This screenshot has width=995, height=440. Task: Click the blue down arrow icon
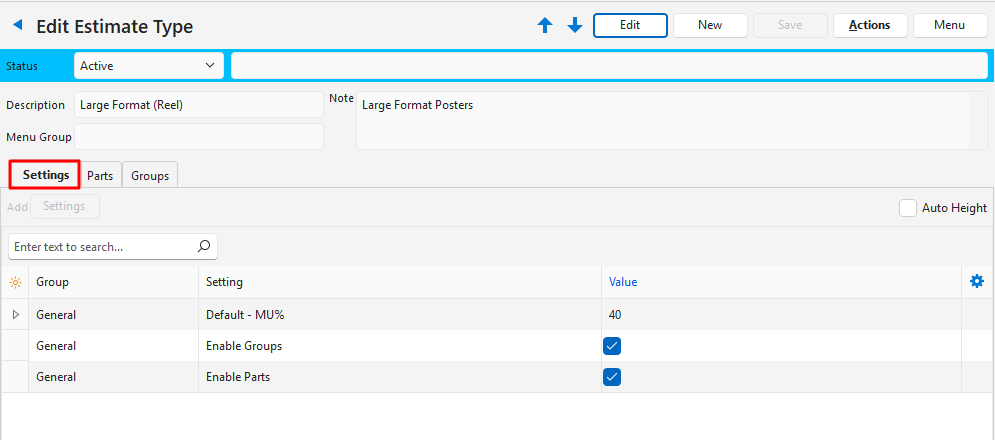[x=575, y=26]
